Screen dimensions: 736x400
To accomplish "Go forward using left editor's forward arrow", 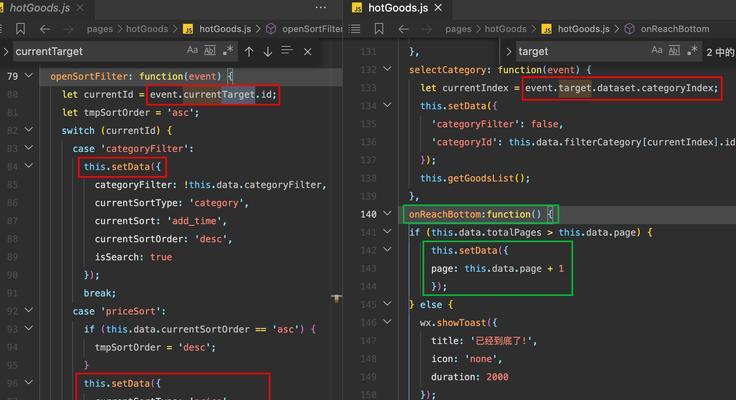I will pyautogui.click(x=69, y=29).
